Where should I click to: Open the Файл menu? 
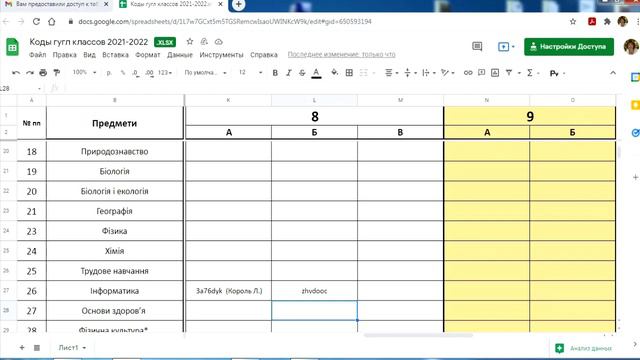tap(37, 55)
